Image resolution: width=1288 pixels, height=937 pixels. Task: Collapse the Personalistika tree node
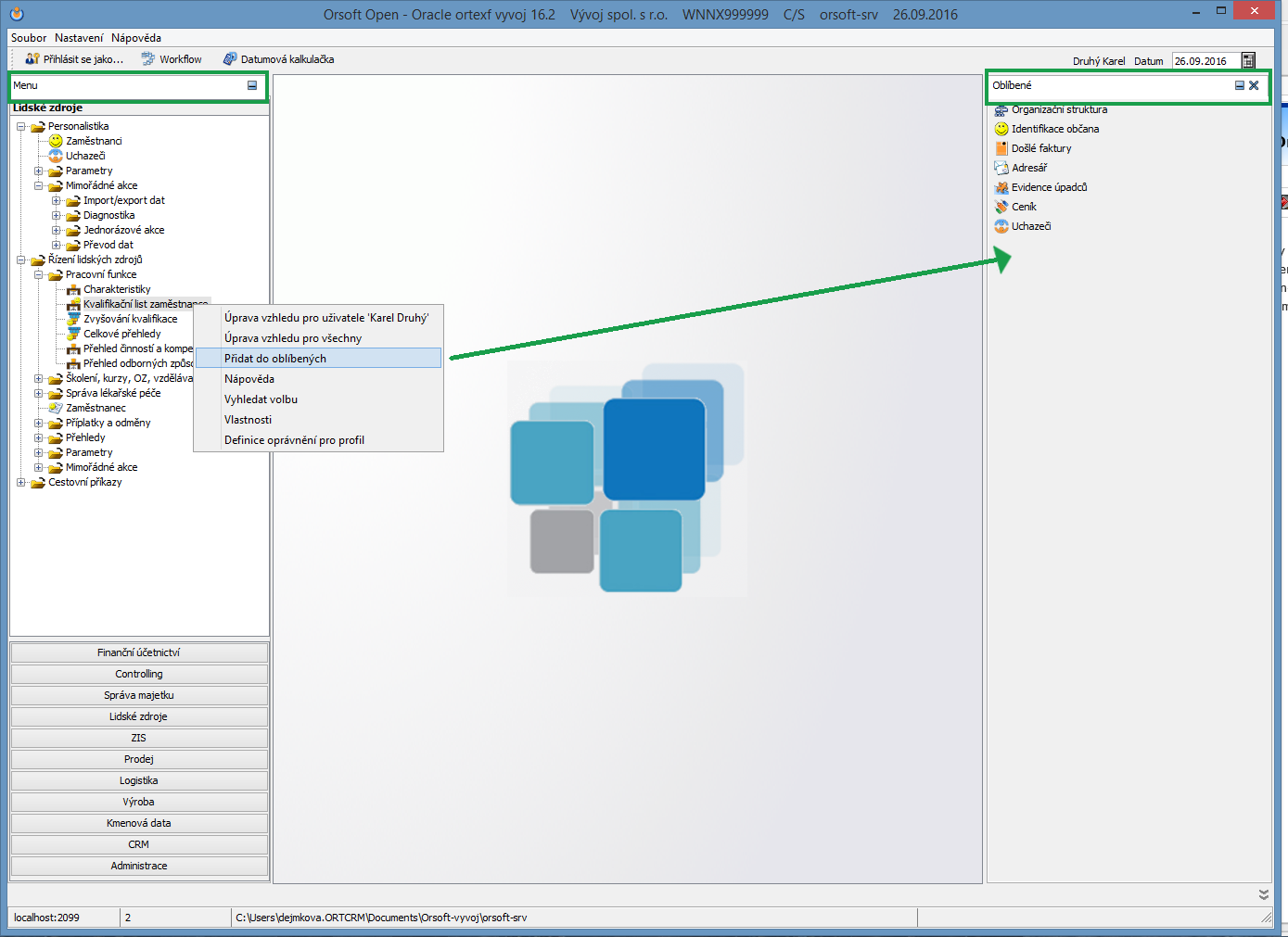[x=20, y=127]
